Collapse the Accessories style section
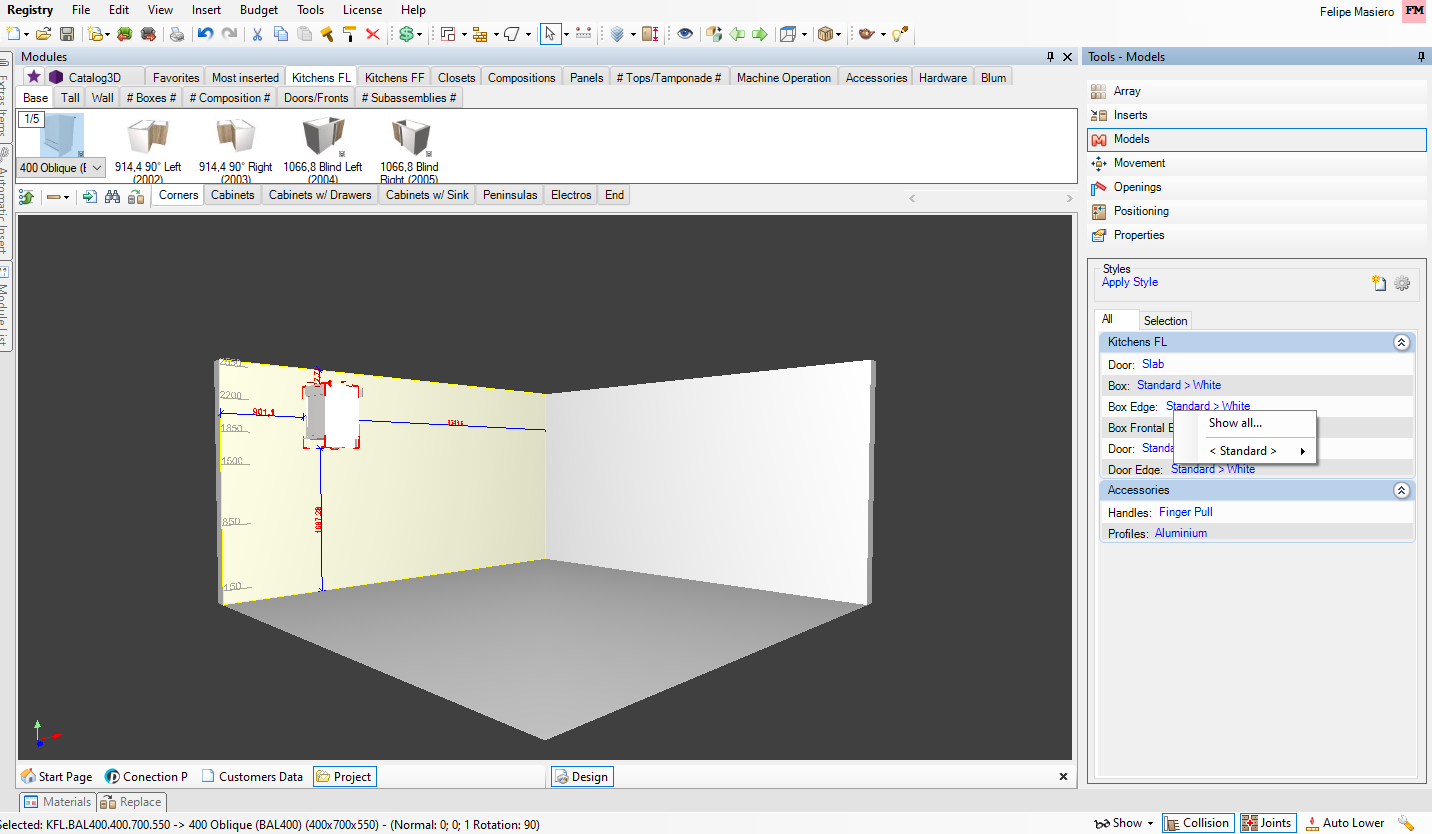Image resolution: width=1432 pixels, height=834 pixels. 1401,490
